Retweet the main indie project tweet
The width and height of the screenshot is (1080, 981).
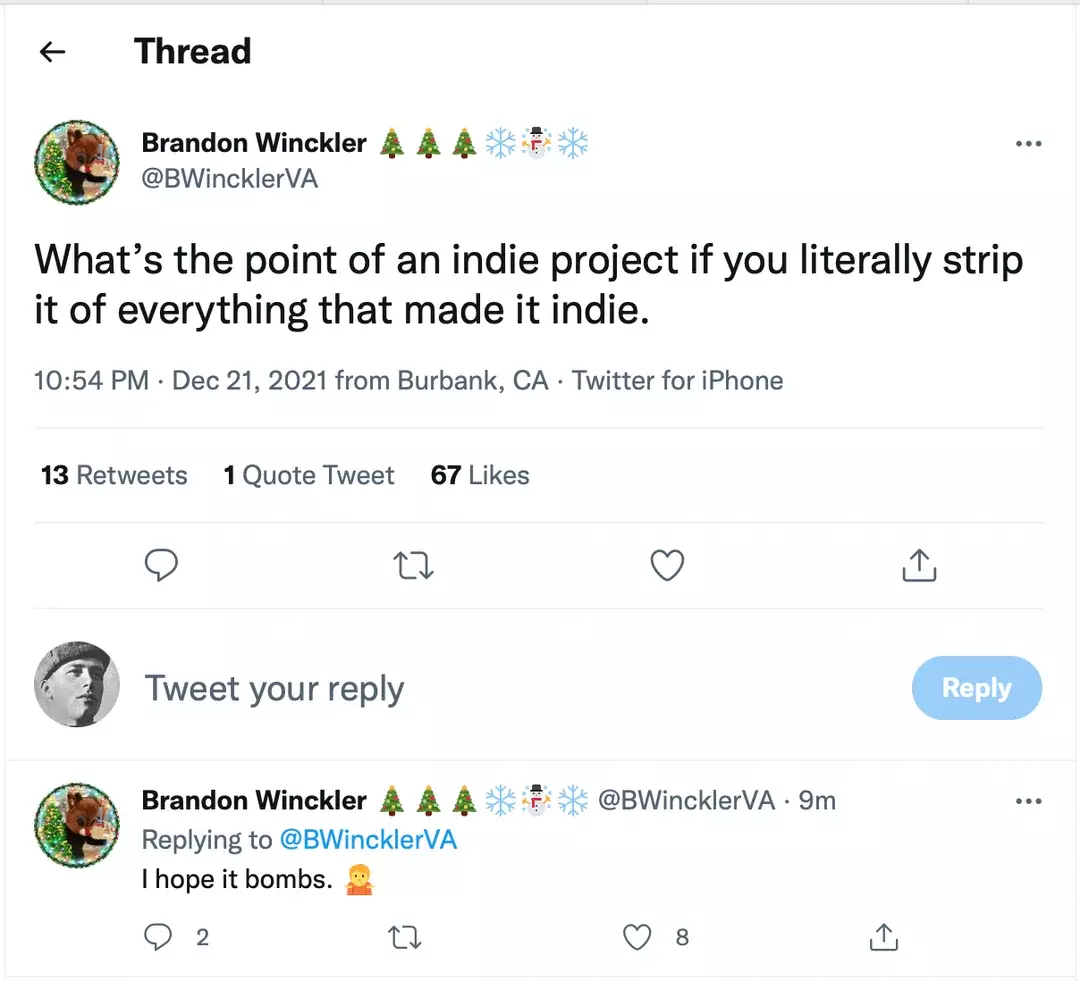[413, 565]
